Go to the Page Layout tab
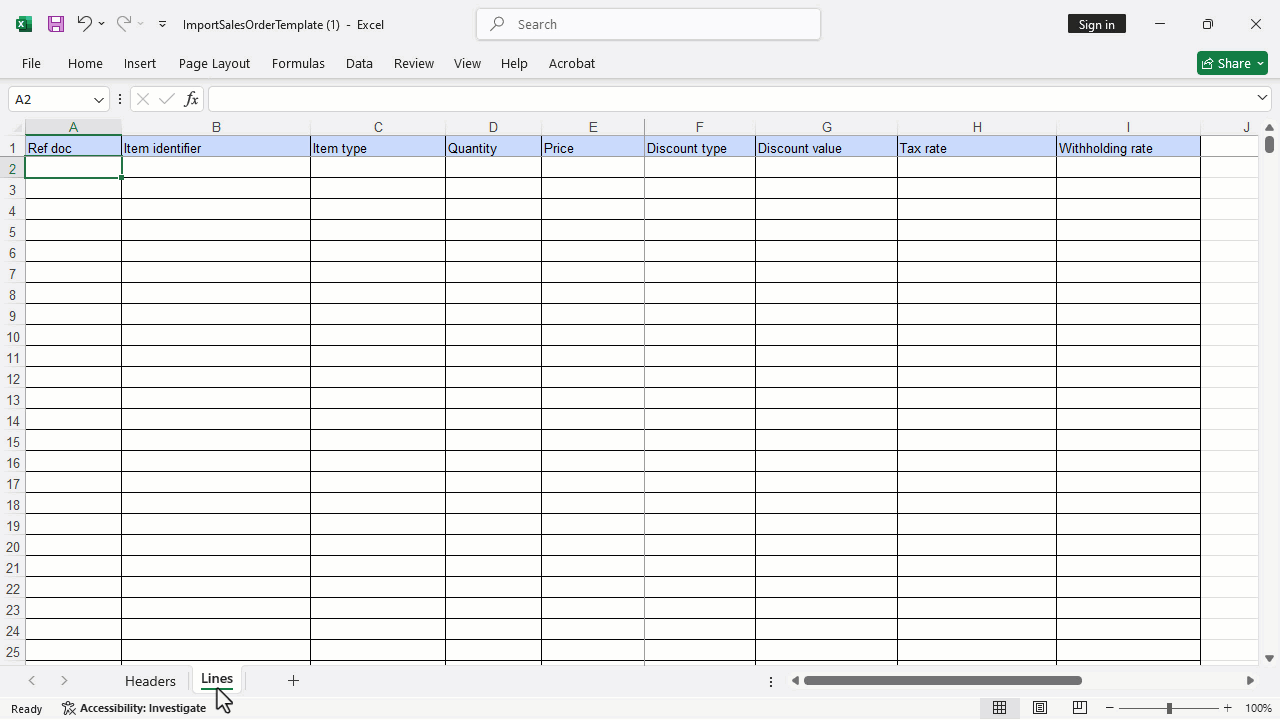The width and height of the screenshot is (1280, 720). (x=214, y=63)
